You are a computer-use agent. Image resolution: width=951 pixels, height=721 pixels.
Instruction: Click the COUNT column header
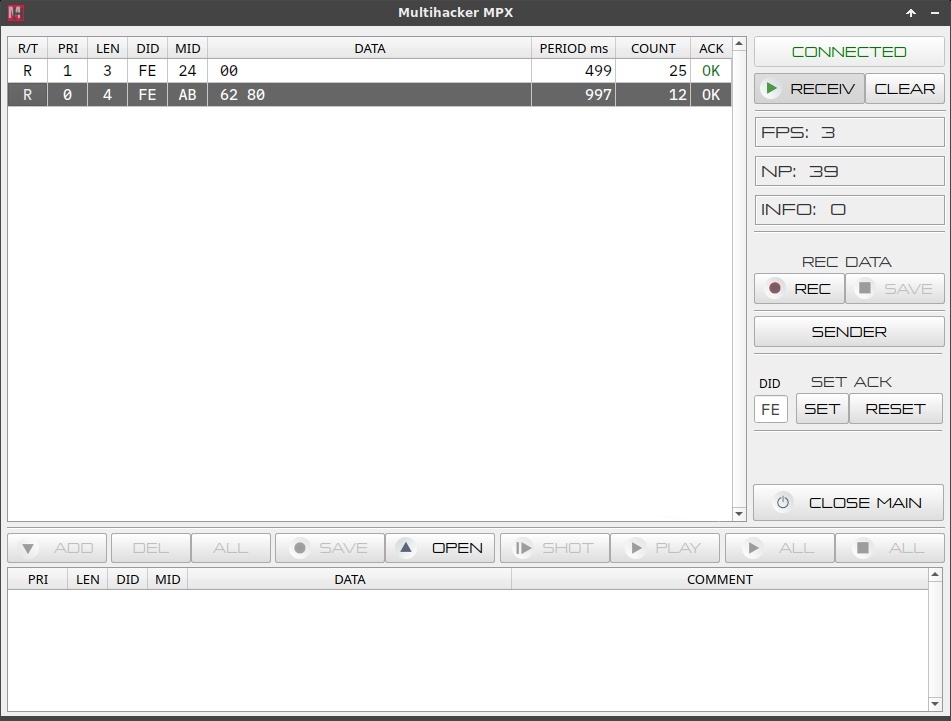[652, 48]
